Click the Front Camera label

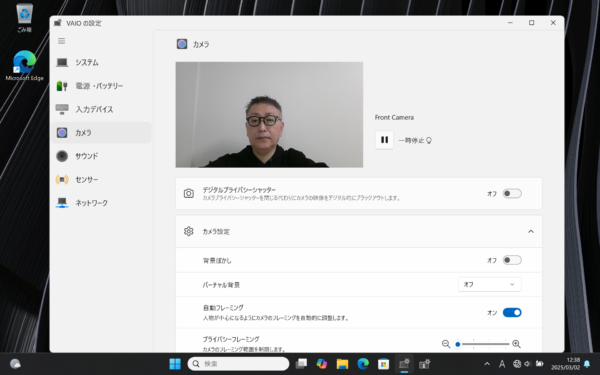click(x=394, y=117)
